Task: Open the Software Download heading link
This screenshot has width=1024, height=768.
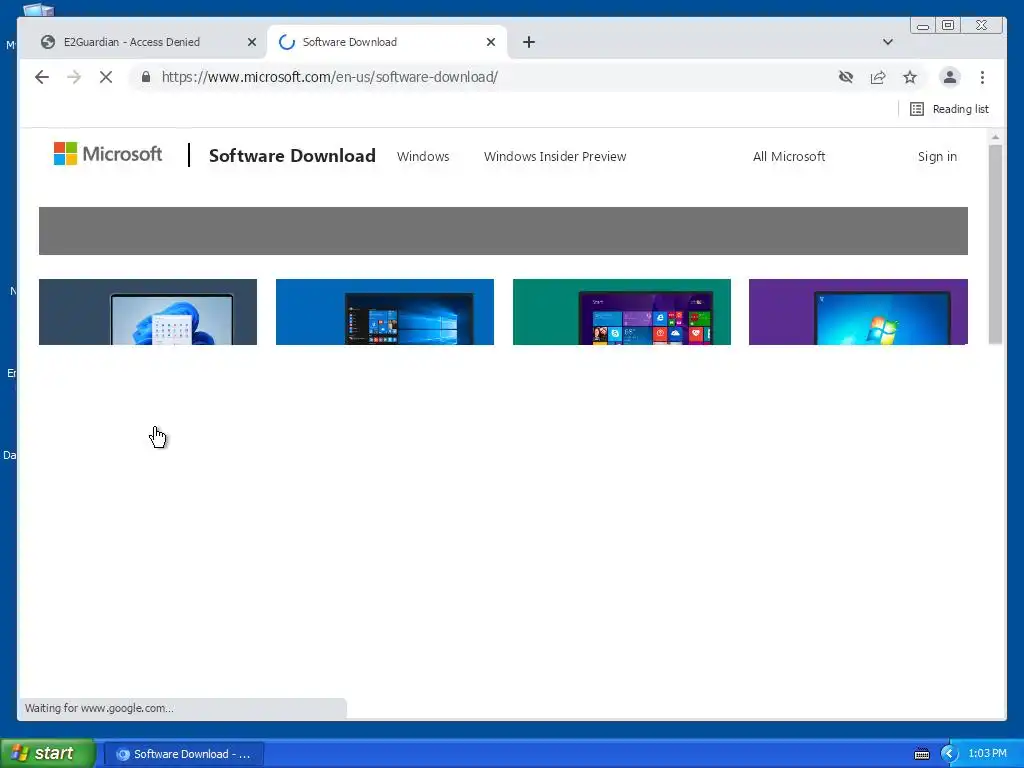Action: [x=292, y=155]
